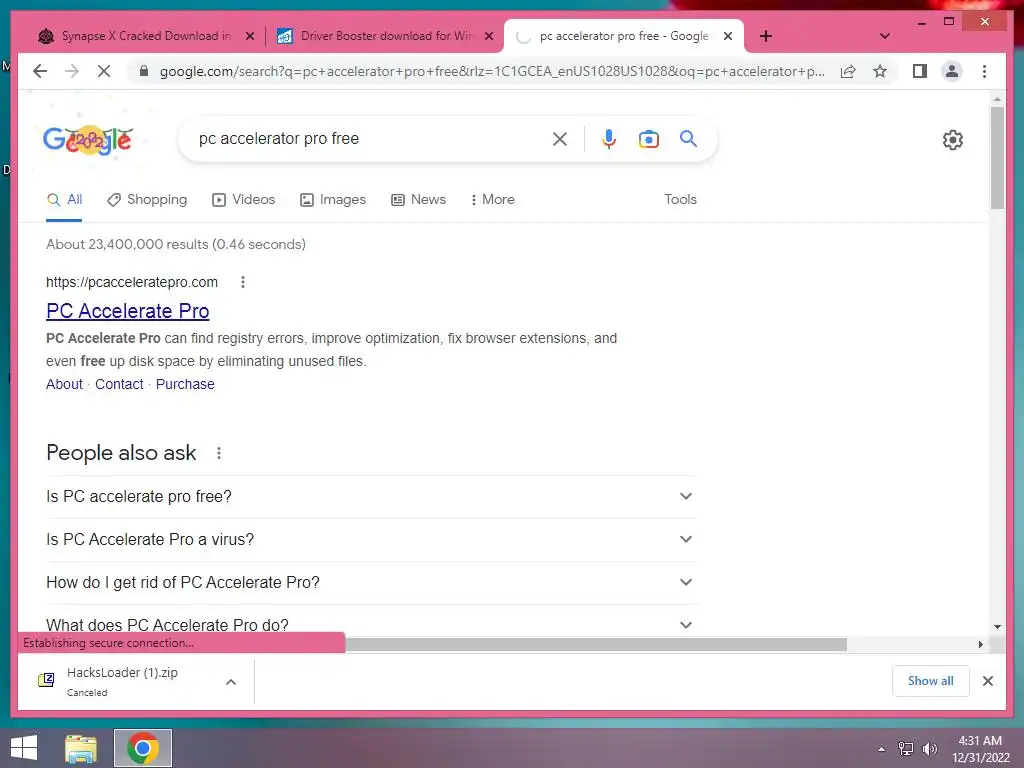Open a new tab with plus button
1024x768 pixels.
766,36
